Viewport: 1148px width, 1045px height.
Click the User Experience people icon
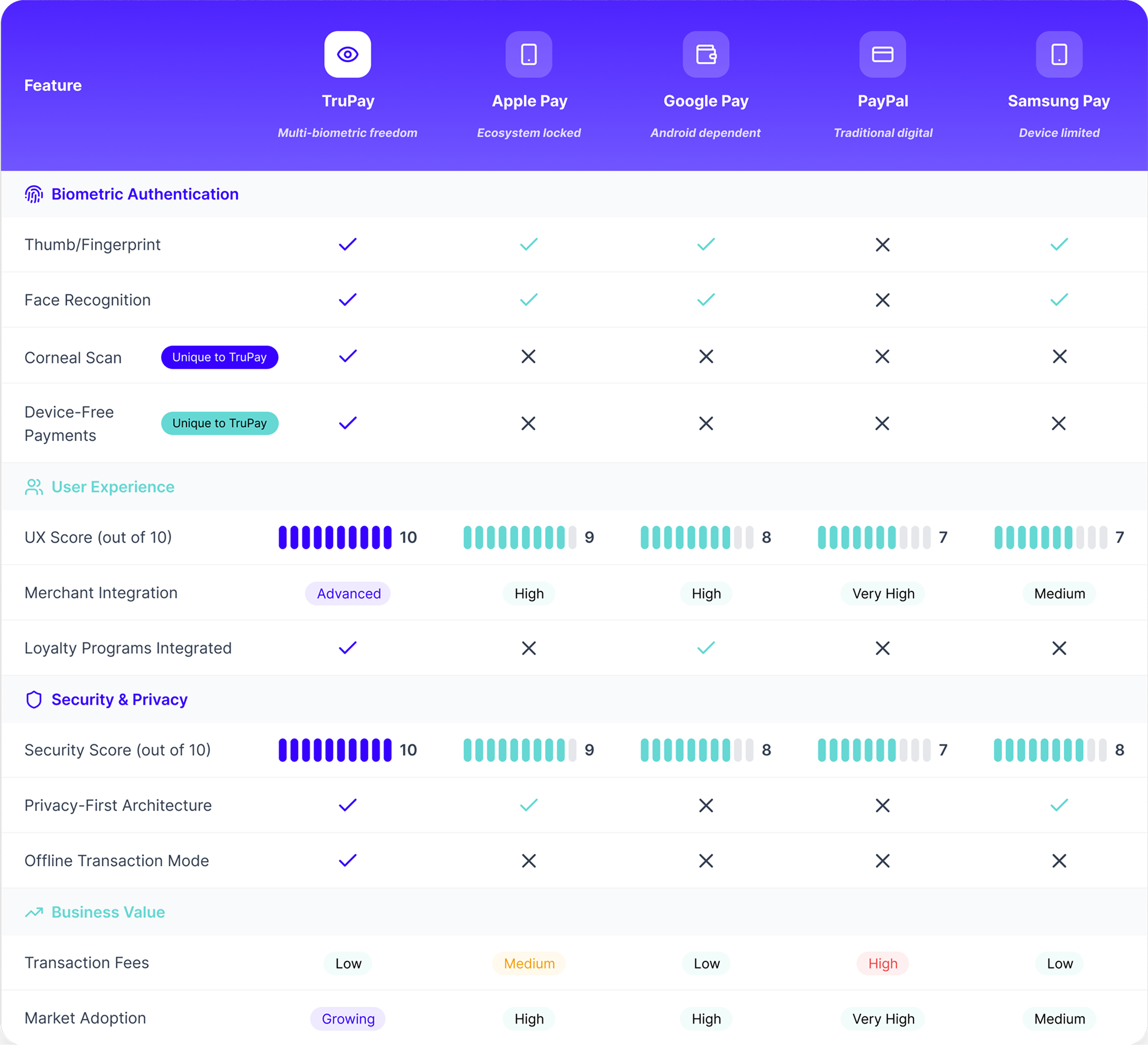pyautogui.click(x=33, y=487)
